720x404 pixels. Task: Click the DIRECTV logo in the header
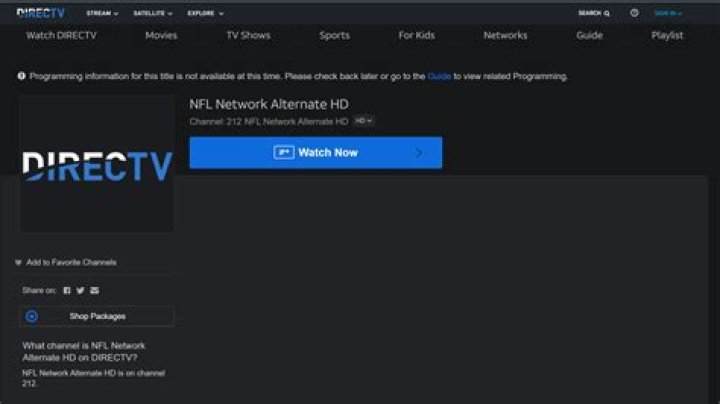click(40, 13)
